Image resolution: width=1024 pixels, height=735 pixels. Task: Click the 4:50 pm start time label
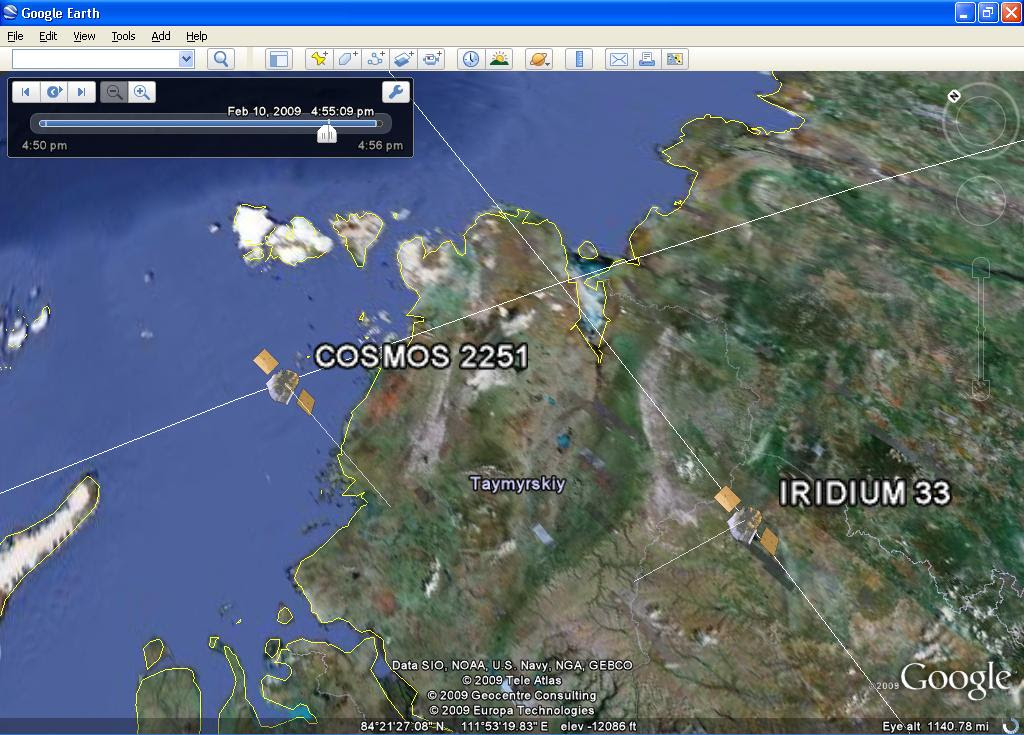(x=44, y=146)
